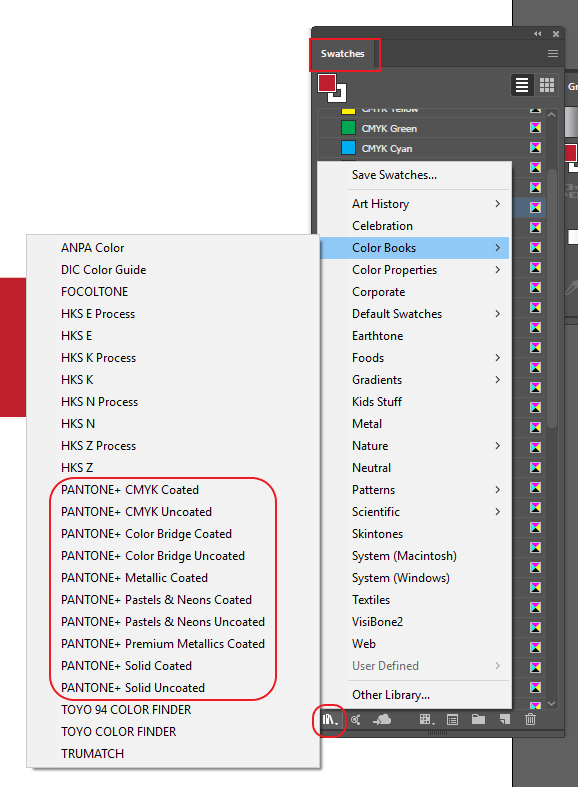578x787 pixels.
Task: Open the Web swatch library
Action: click(x=415, y=644)
